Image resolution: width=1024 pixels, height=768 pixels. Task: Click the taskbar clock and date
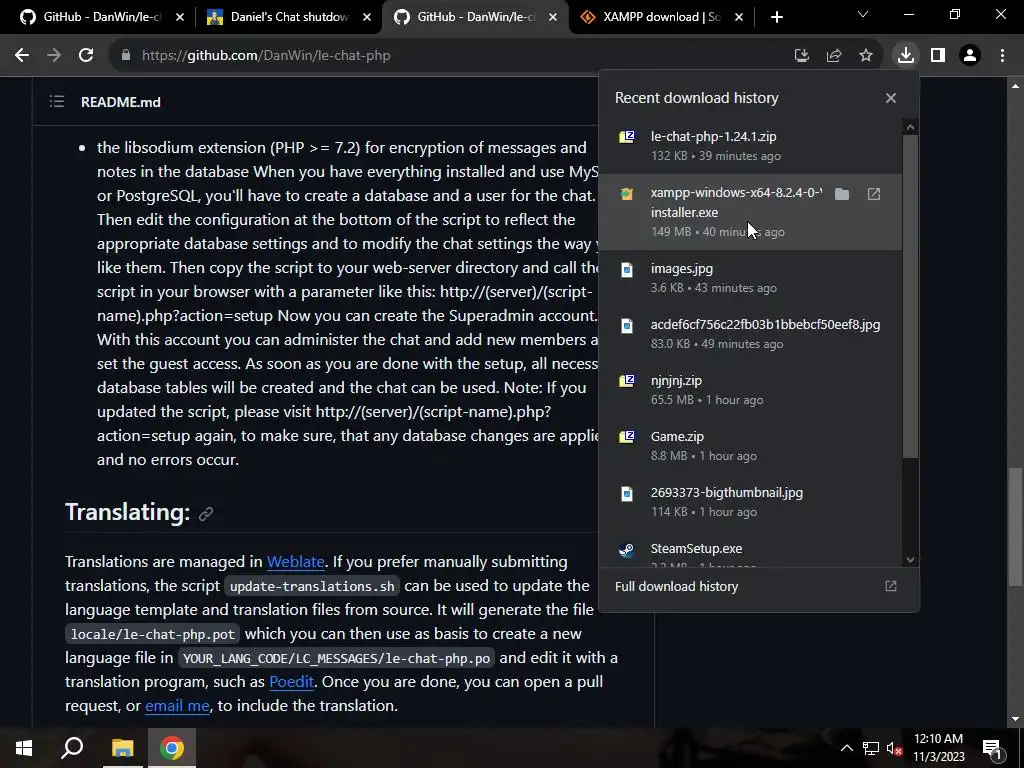[938, 748]
